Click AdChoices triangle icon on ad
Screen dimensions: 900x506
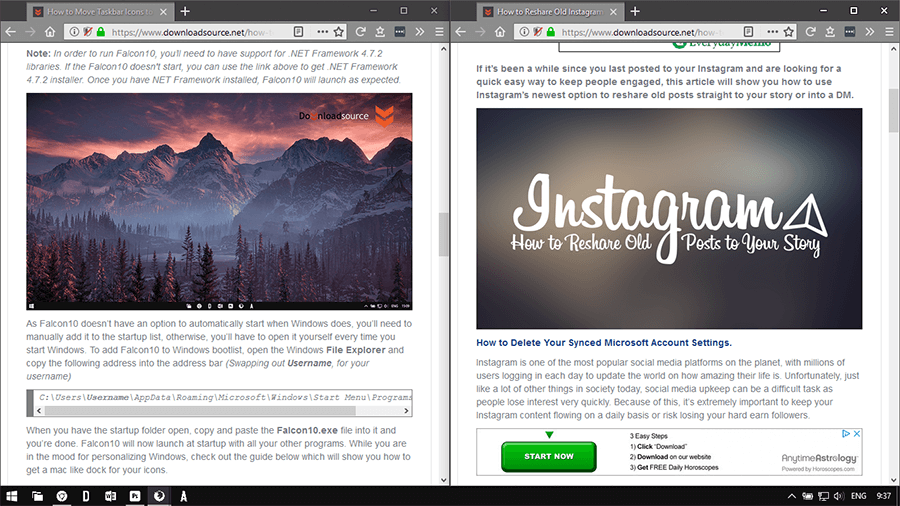846,434
